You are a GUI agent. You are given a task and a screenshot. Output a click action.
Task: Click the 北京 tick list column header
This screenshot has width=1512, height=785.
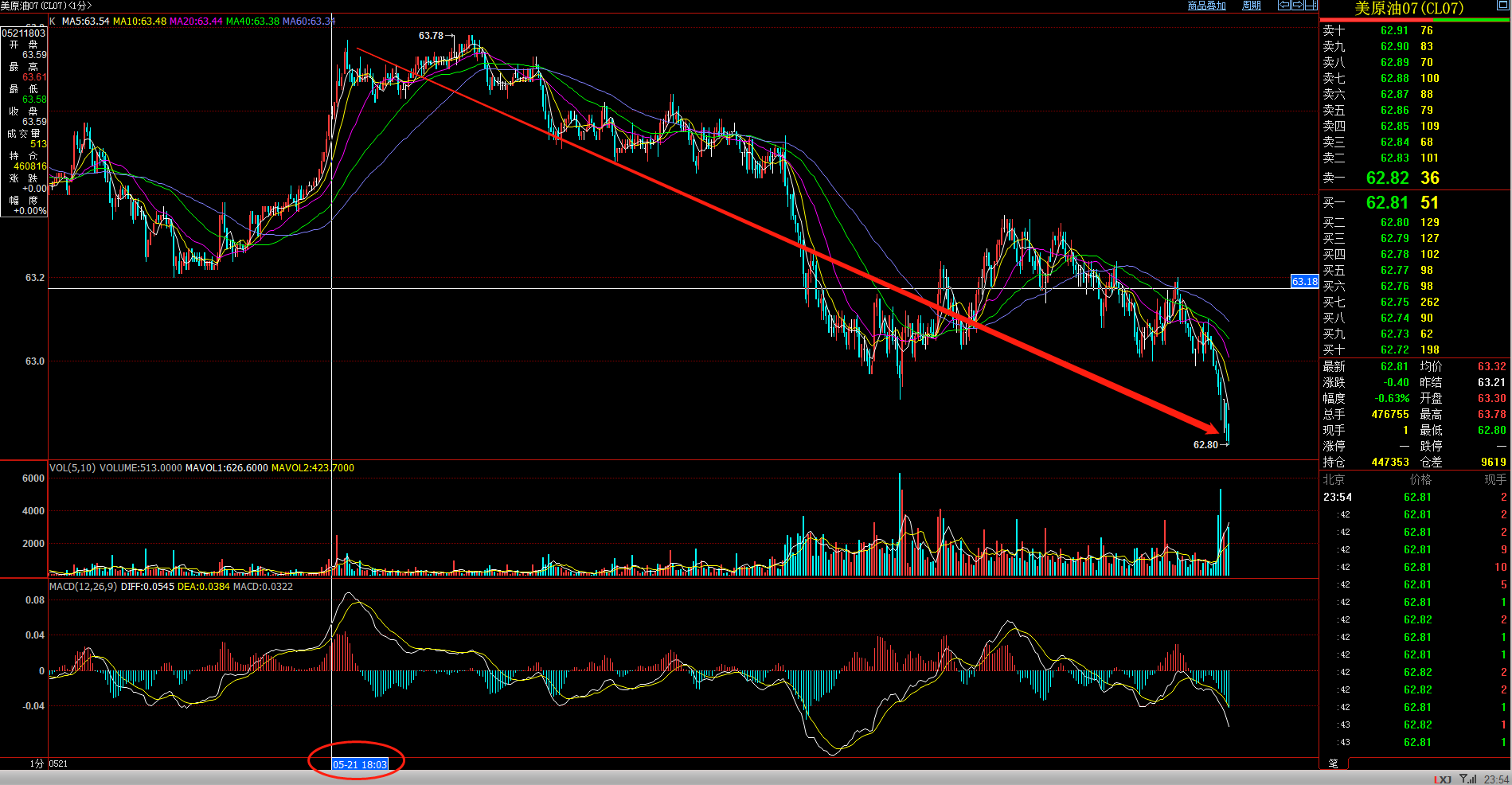[x=1334, y=480]
